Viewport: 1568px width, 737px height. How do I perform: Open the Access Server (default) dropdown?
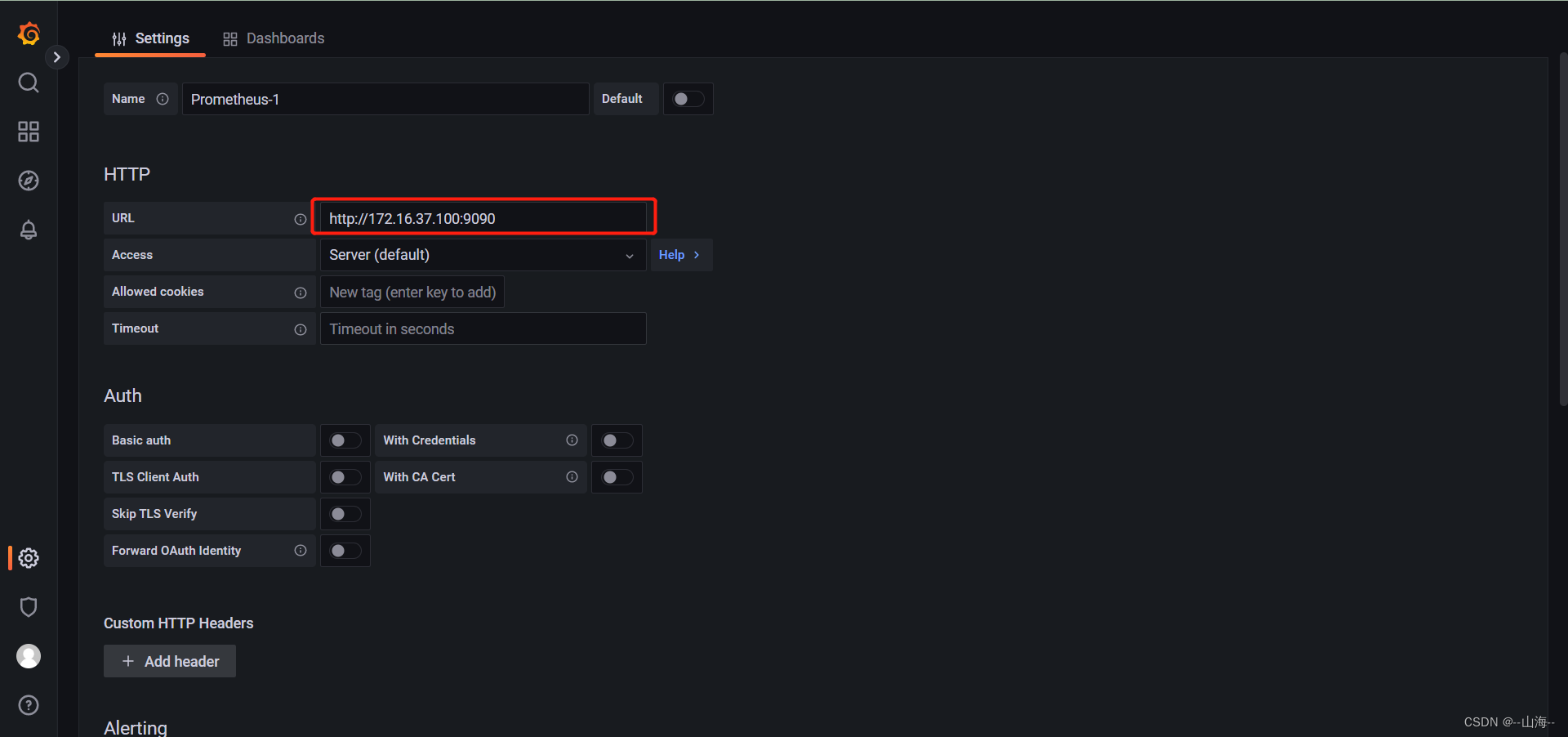[x=483, y=255]
